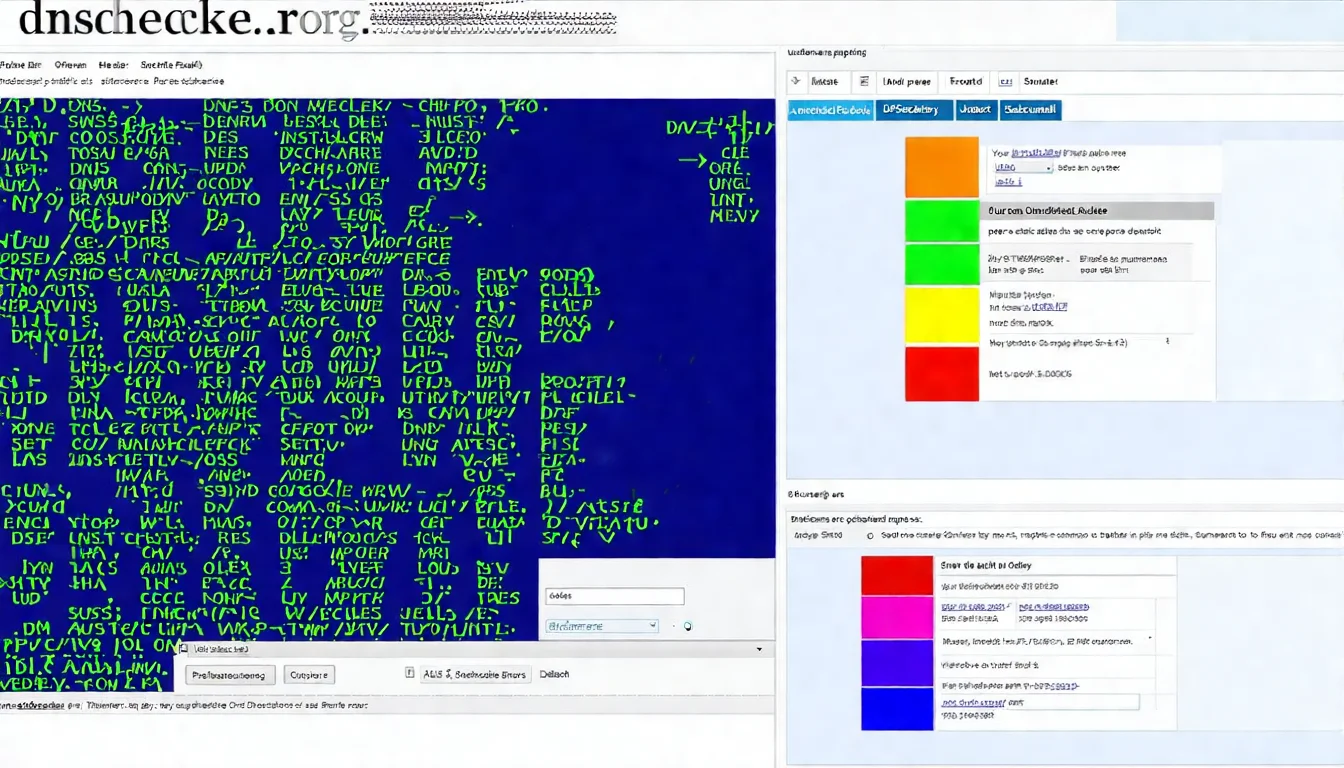Click the Delach button
This screenshot has height=768, width=1344.
[555, 674]
